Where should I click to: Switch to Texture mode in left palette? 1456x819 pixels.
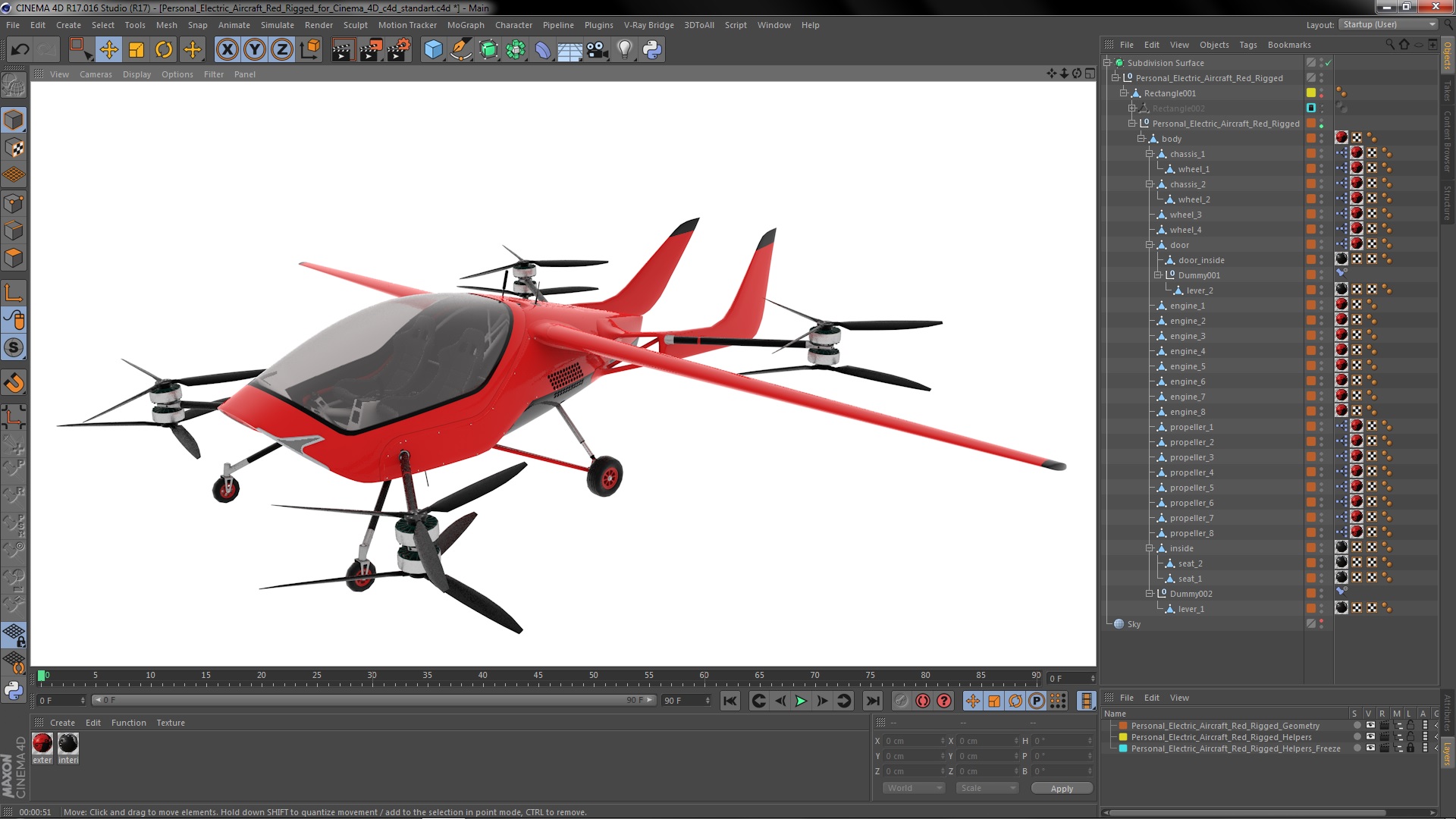tap(14, 148)
